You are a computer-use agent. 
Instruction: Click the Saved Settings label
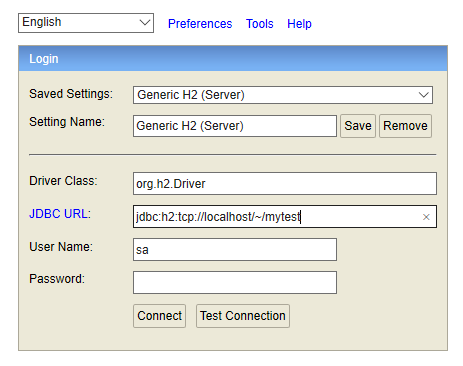coord(71,94)
